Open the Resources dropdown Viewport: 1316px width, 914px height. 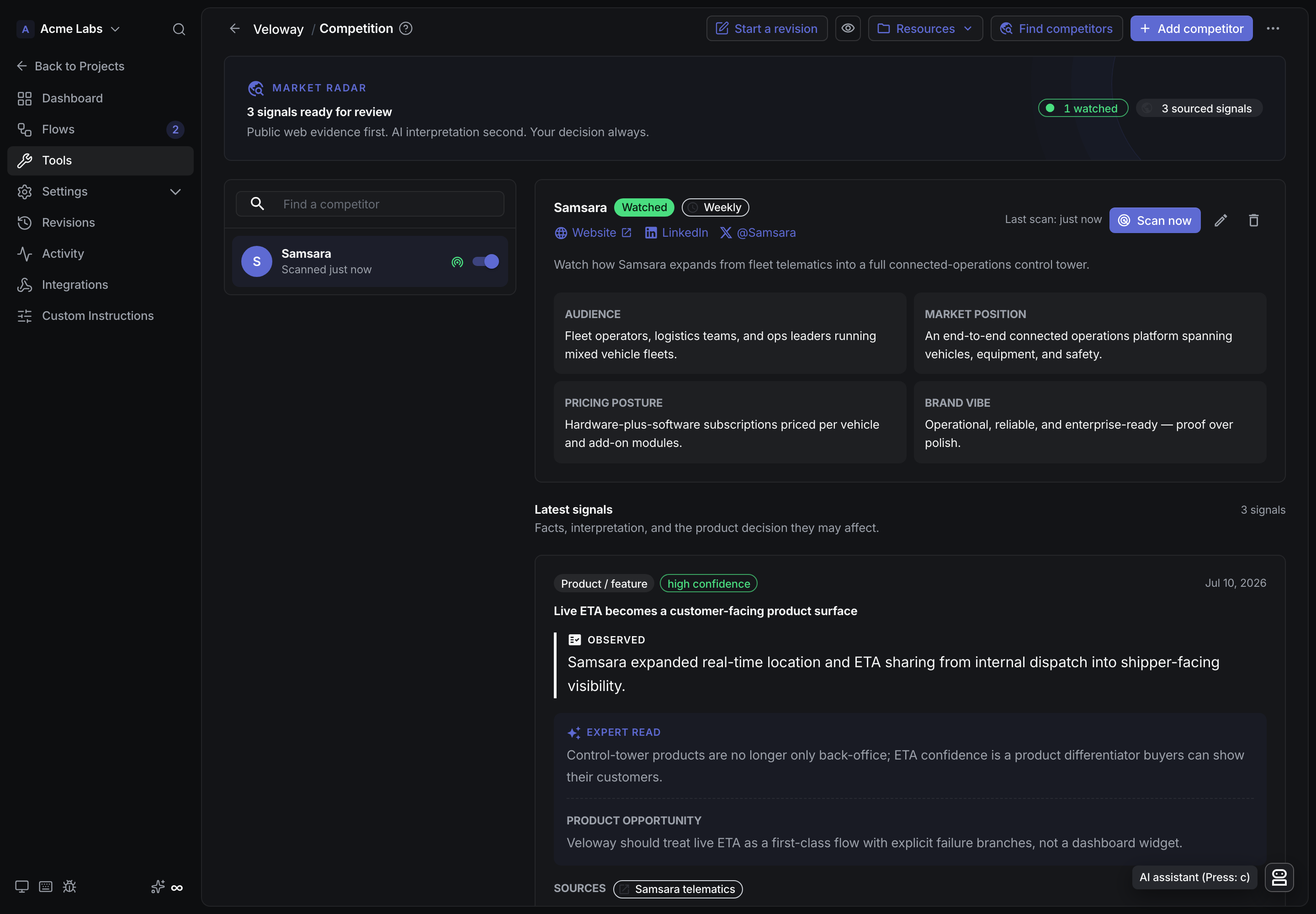[925, 28]
